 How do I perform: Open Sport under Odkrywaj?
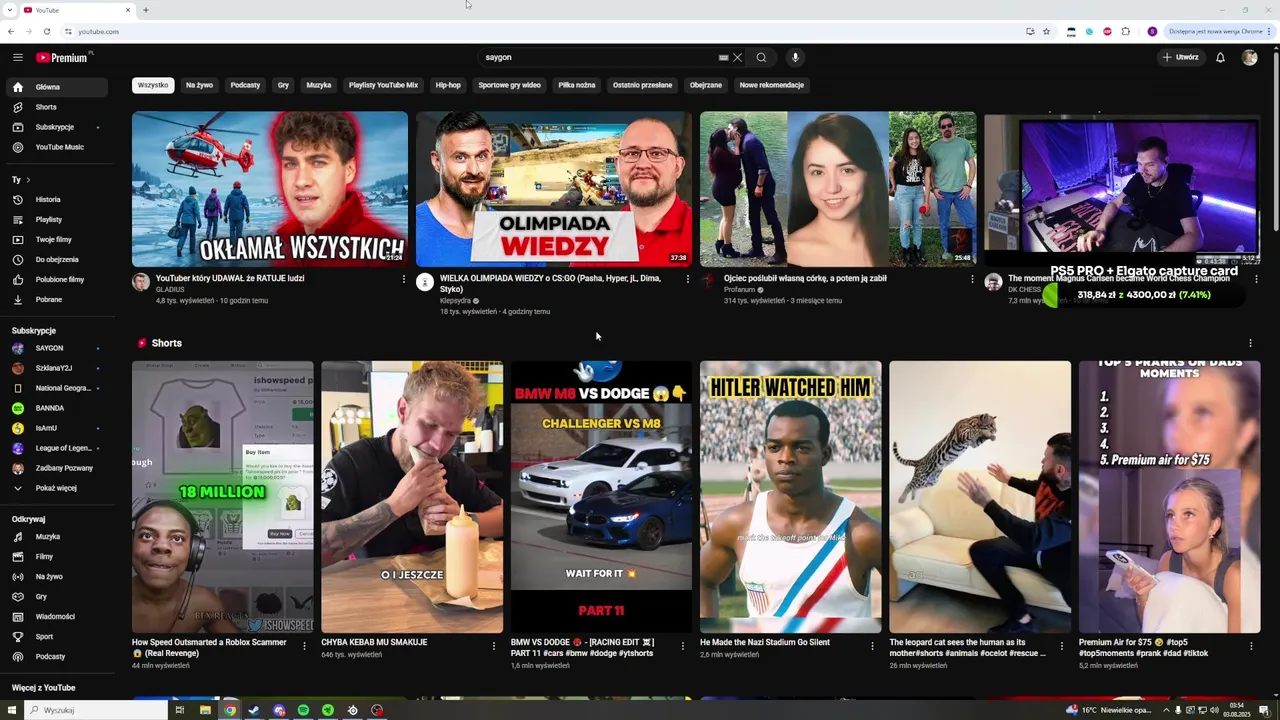point(59,637)
